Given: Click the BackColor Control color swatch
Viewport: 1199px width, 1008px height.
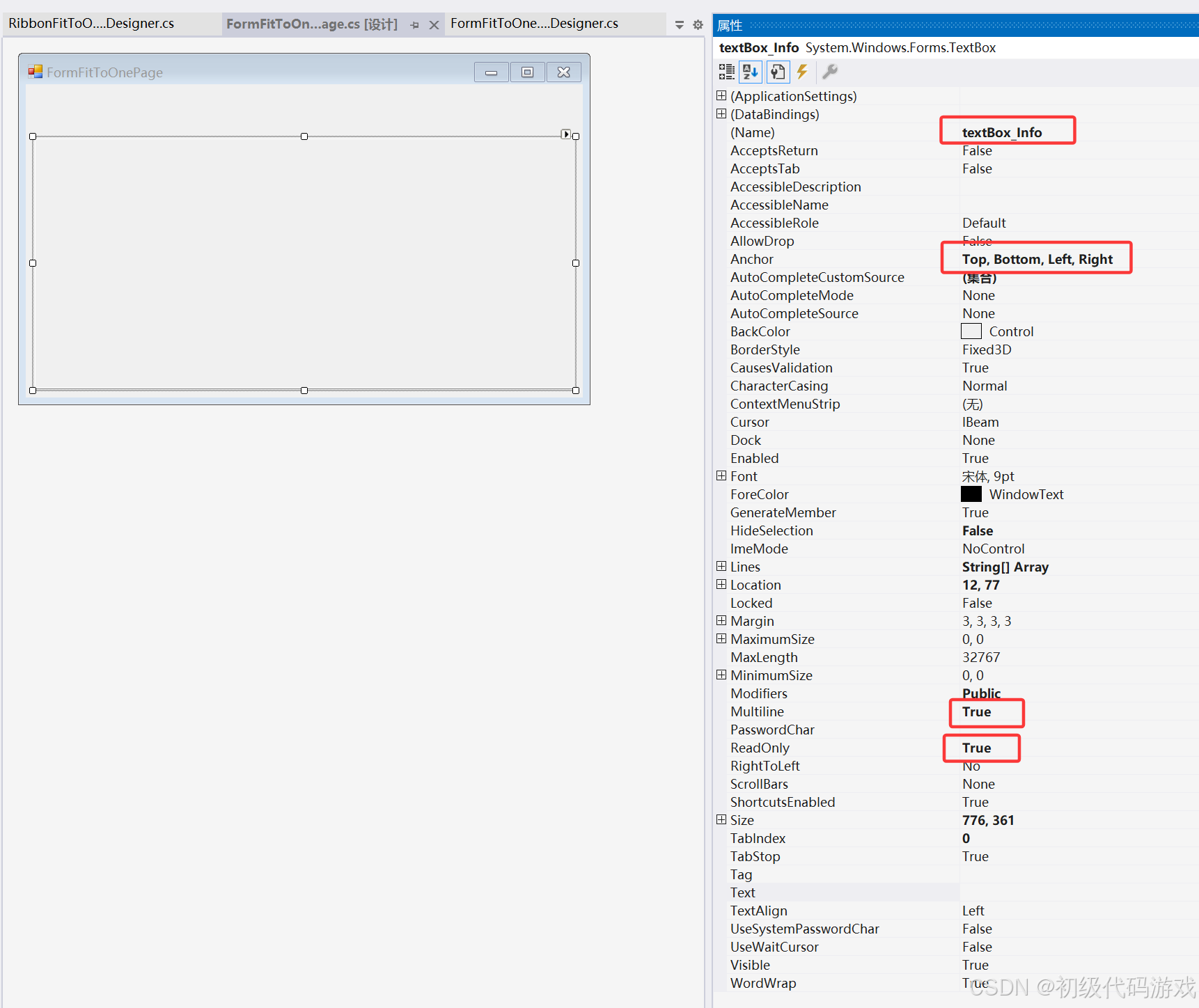Looking at the screenshot, I should pos(971,331).
